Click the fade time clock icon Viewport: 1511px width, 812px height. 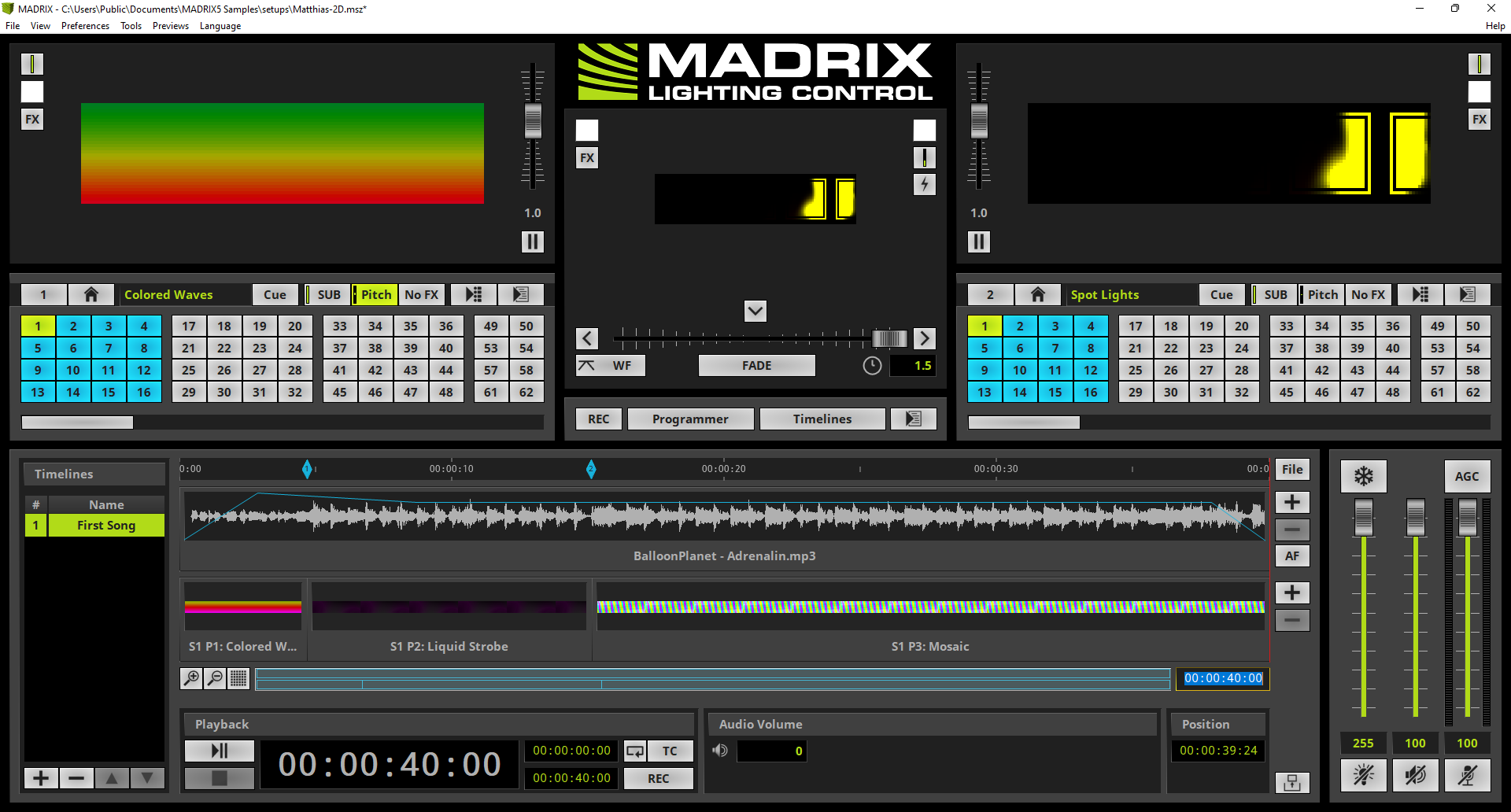[x=872, y=366]
